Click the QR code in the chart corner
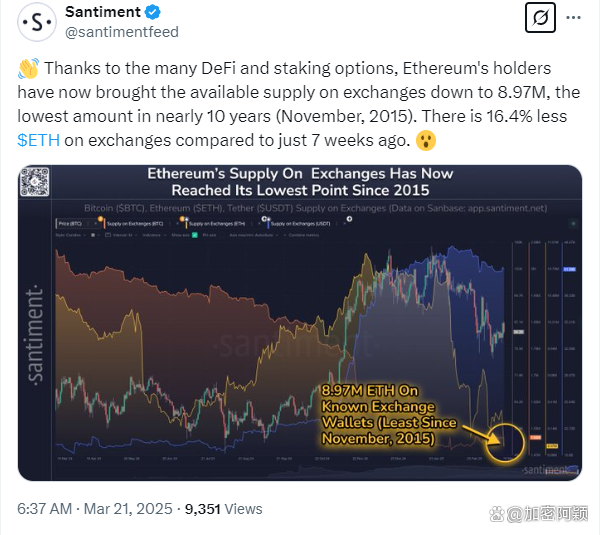Image resolution: width=600 pixels, height=535 pixels. (37, 181)
